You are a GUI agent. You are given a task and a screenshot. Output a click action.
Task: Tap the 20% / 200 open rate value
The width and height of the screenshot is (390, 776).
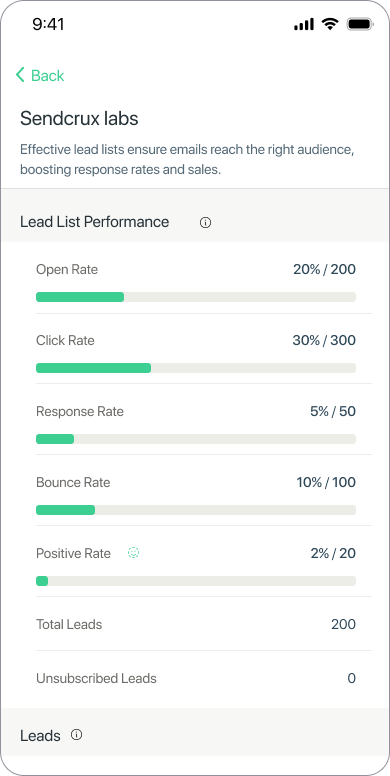click(324, 269)
